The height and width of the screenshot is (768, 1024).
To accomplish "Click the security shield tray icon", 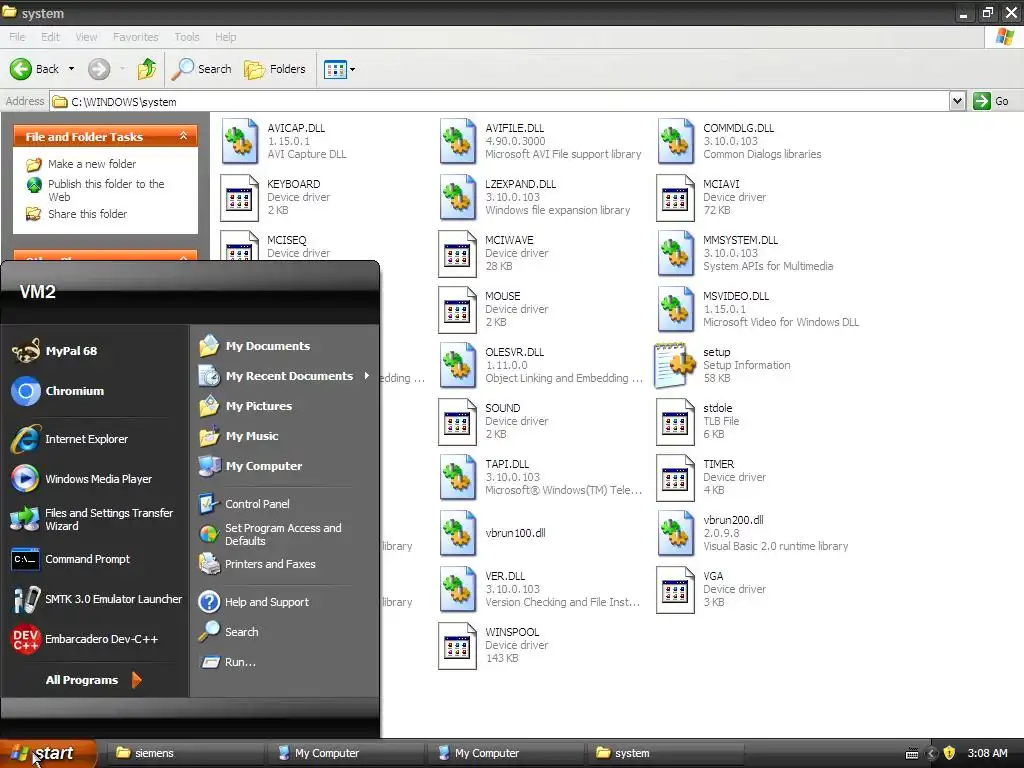I will click(x=950, y=754).
